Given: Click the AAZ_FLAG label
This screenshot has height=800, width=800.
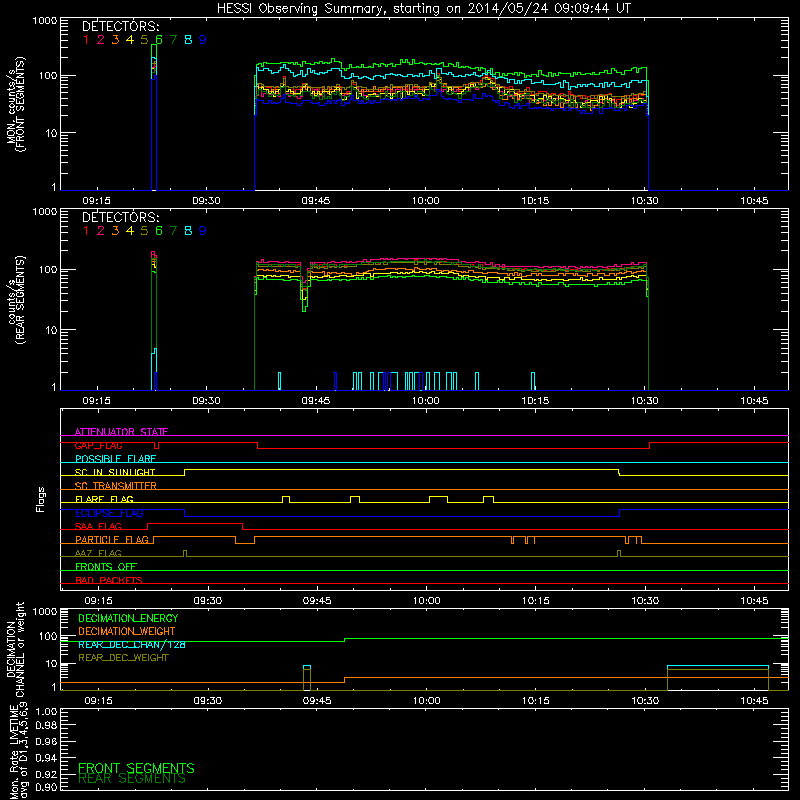Looking at the screenshot, I should click(x=98, y=553).
